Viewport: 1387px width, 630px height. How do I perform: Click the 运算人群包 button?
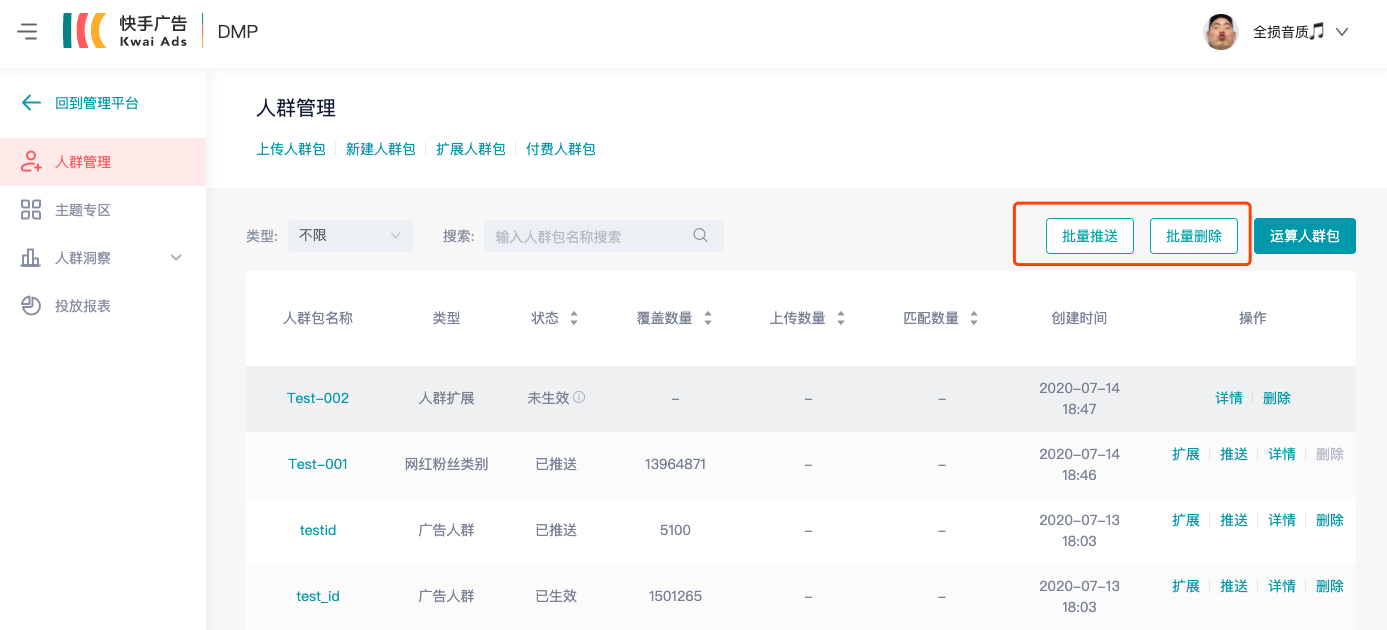coord(1305,236)
